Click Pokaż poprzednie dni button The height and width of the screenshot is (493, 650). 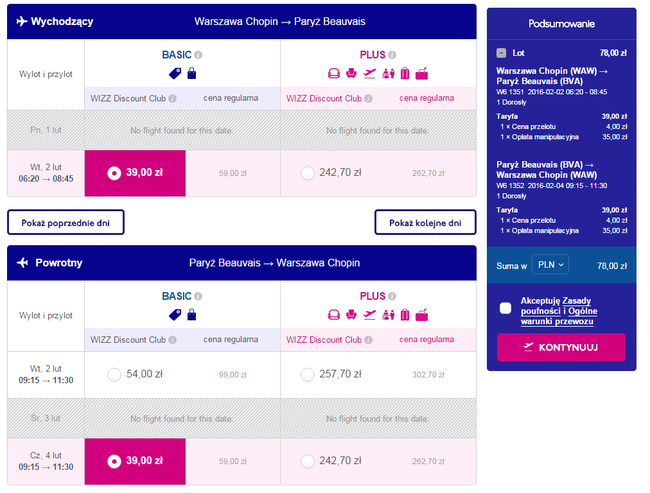point(66,222)
